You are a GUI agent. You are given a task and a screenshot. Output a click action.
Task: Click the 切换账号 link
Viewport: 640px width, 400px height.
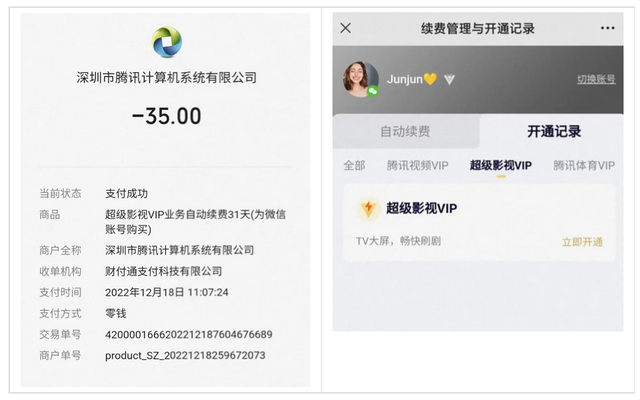(x=596, y=79)
